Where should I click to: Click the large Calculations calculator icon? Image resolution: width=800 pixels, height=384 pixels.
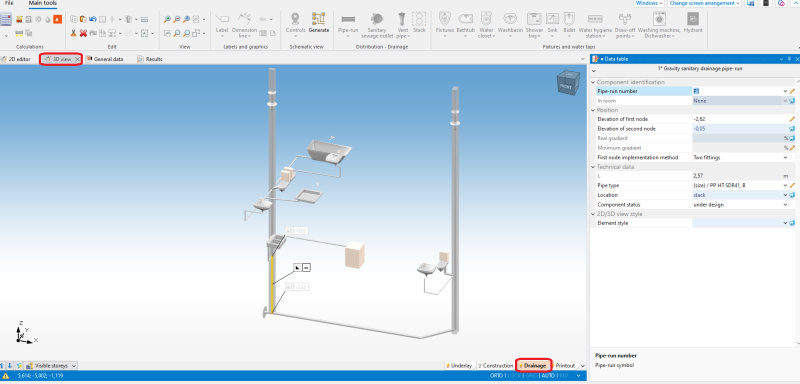click(x=6, y=19)
